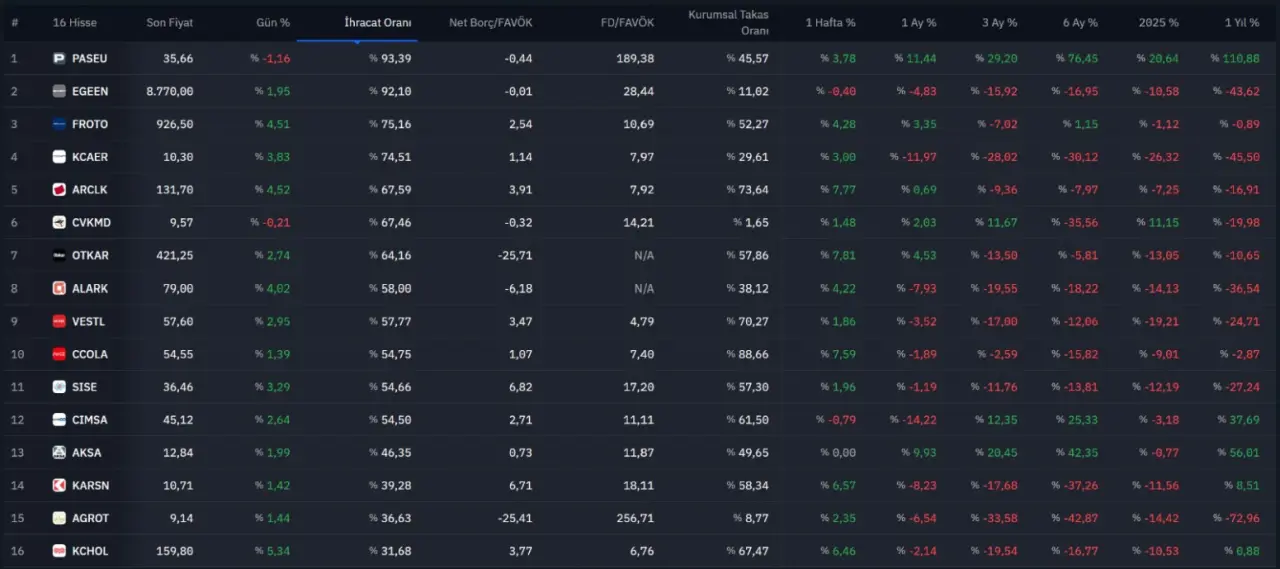The height and width of the screenshot is (569, 1280).
Task: Click the VESTL company logo icon
Action: click(59, 322)
